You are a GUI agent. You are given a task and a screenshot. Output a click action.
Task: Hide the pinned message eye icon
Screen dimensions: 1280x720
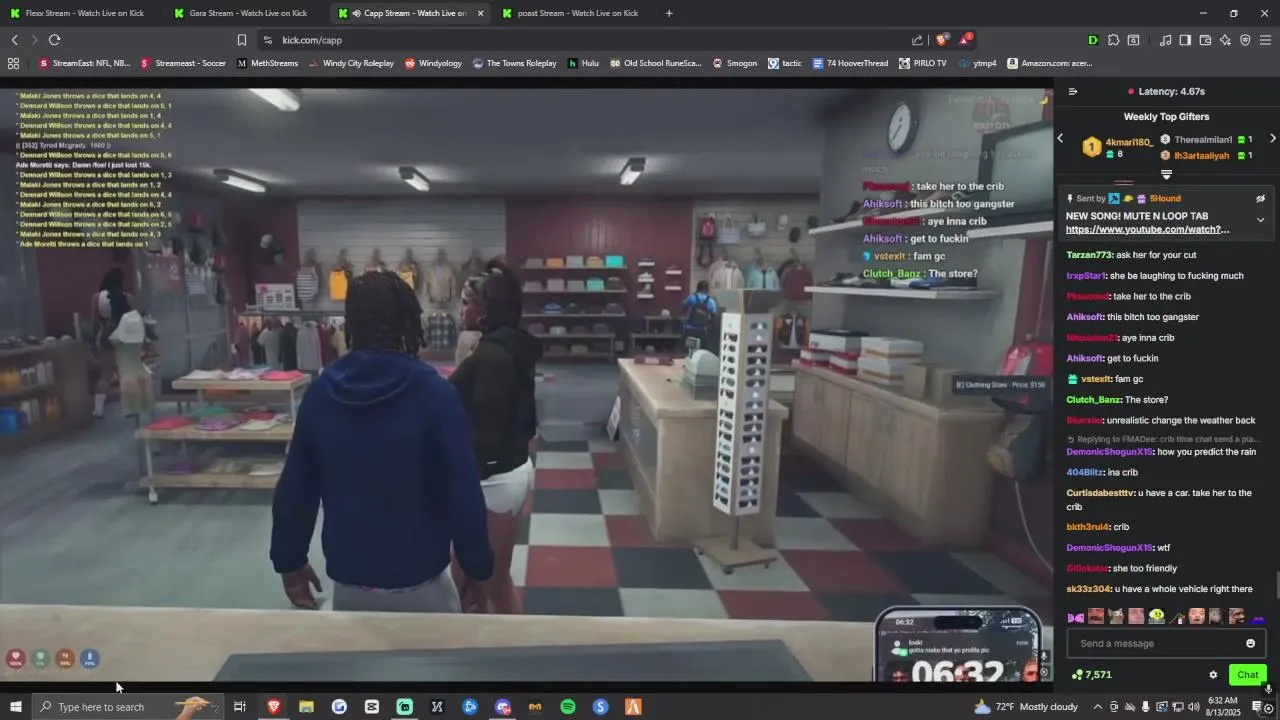click(x=1260, y=198)
